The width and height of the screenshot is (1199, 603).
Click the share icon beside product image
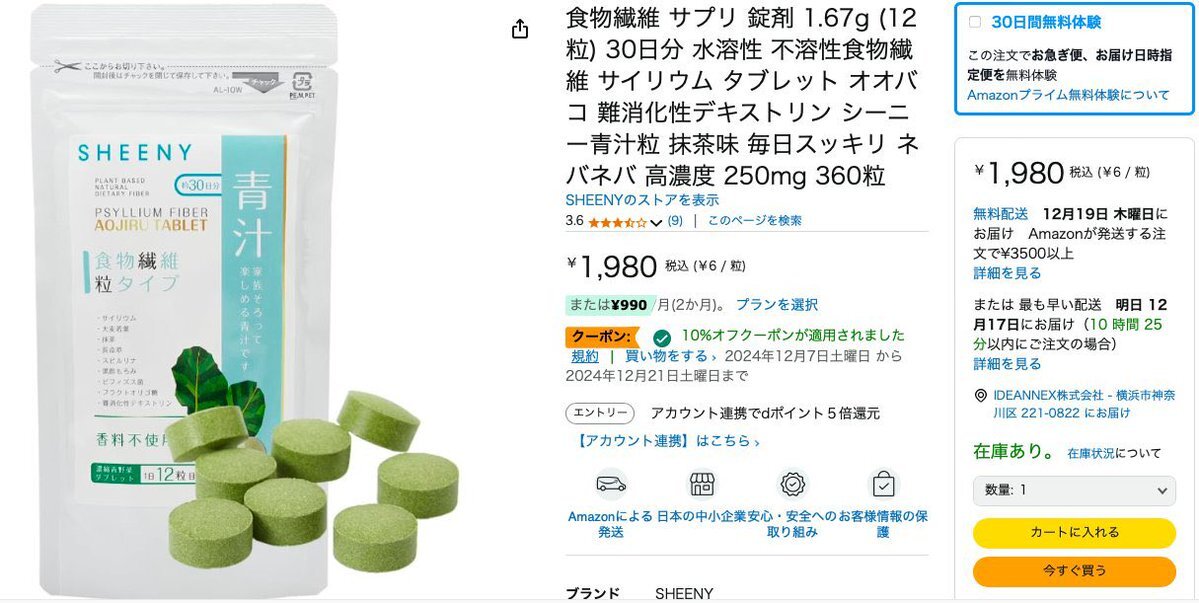pos(520,29)
